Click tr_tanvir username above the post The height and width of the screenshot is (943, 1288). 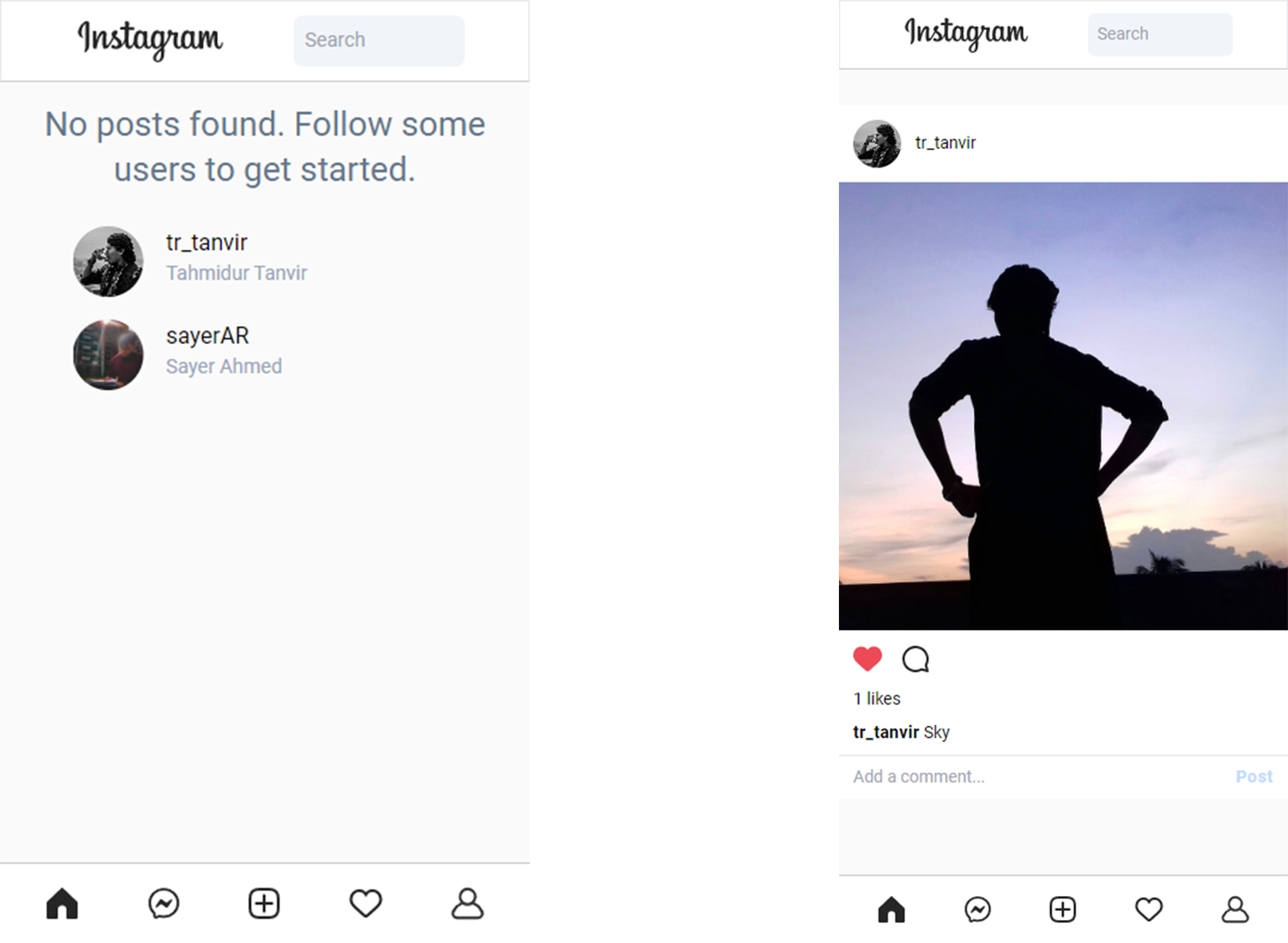(x=945, y=143)
